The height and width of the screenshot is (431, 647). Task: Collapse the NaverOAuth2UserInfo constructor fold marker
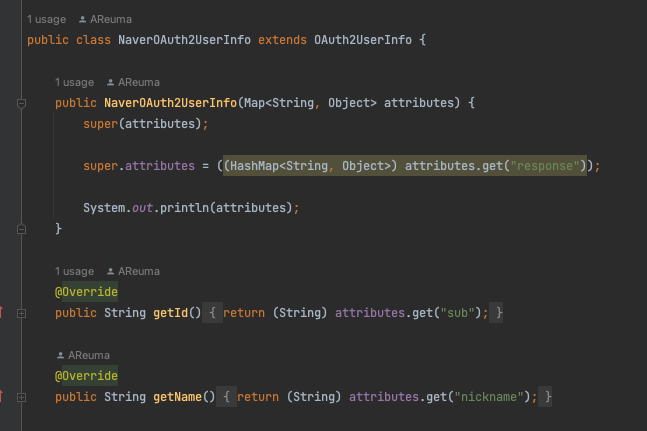tap(21, 103)
